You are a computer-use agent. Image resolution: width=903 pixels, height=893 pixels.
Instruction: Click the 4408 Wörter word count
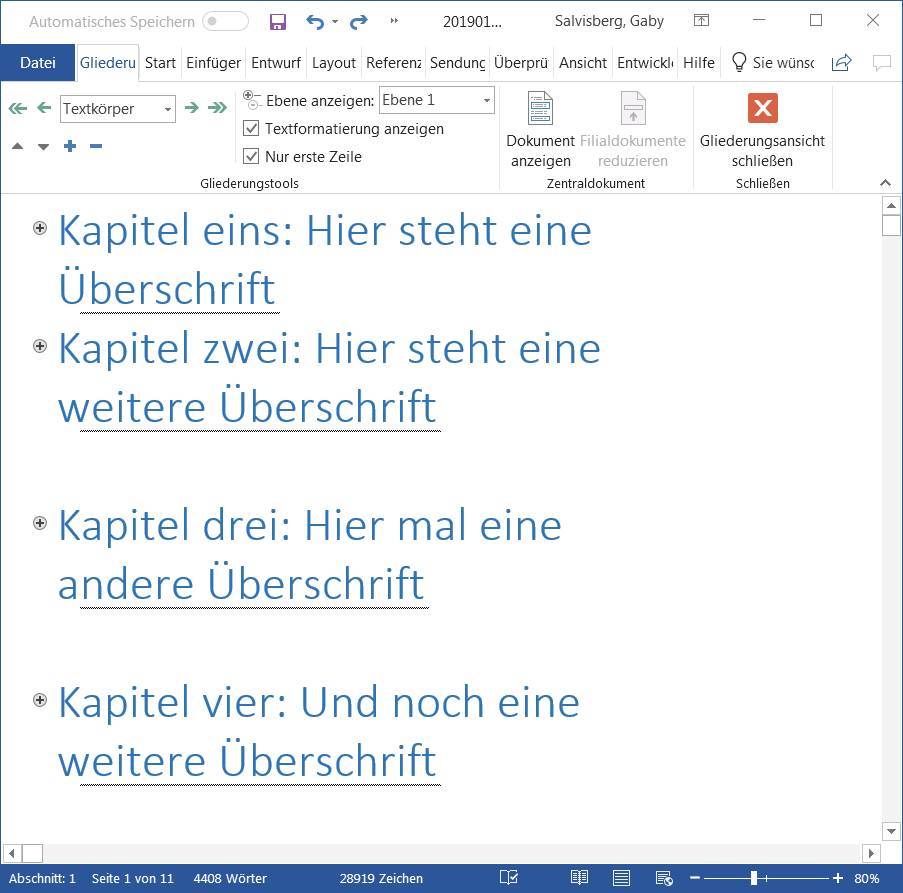pos(230,878)
